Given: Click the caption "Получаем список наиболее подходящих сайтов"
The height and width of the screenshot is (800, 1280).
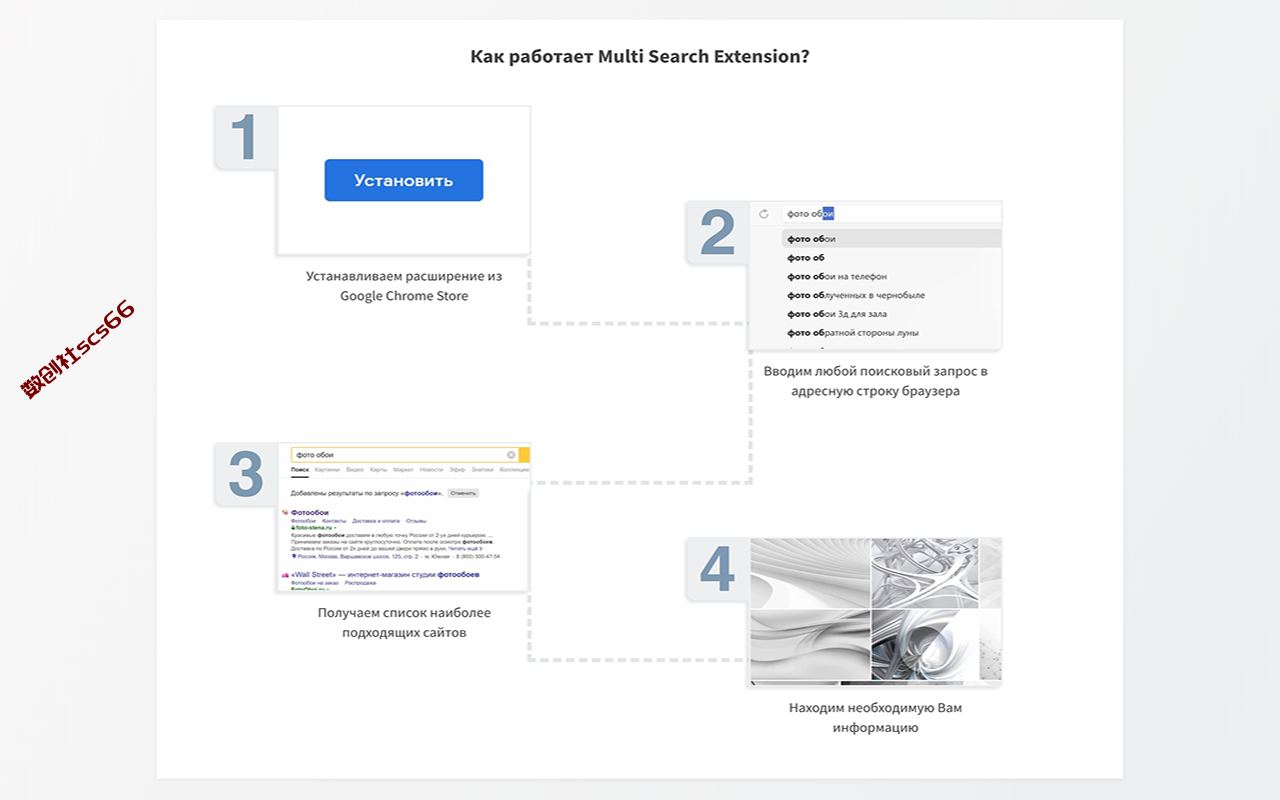Looking at the screenshot, I should click(x=404, y=623).
